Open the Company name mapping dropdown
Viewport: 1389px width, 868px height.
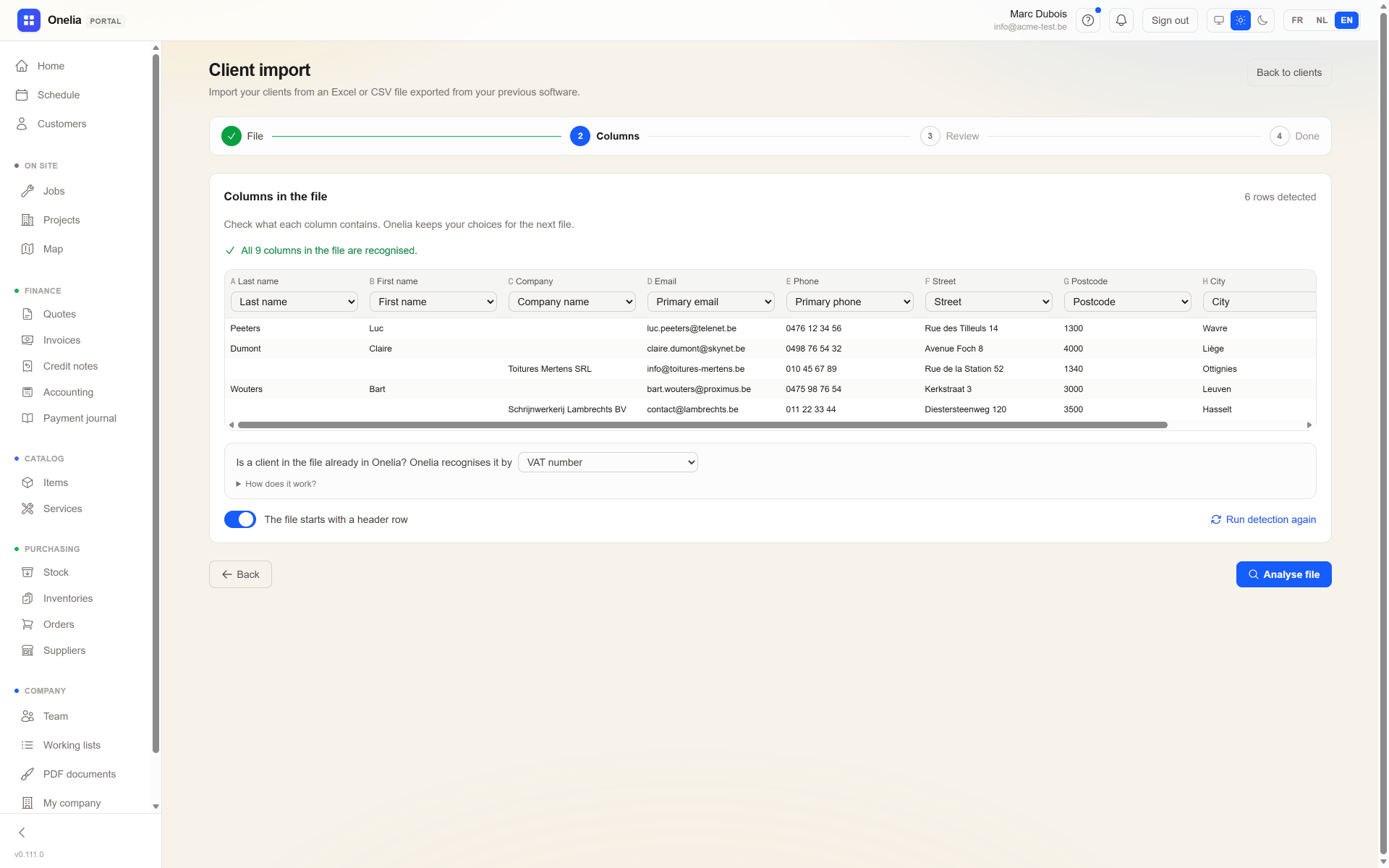coord(572,302)
